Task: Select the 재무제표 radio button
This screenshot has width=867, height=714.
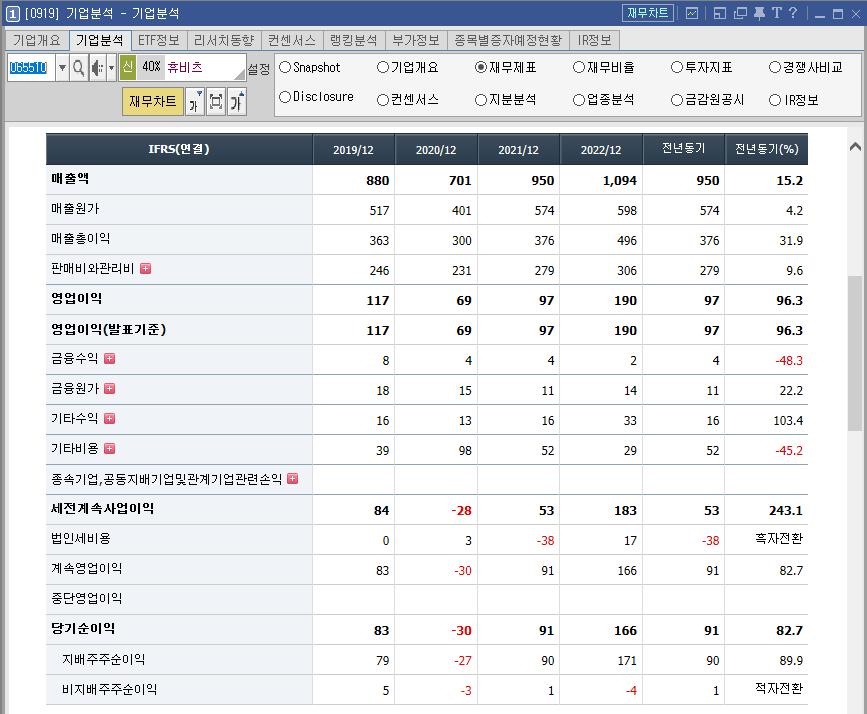Action: pyautogui.click(x=481, y=67)
